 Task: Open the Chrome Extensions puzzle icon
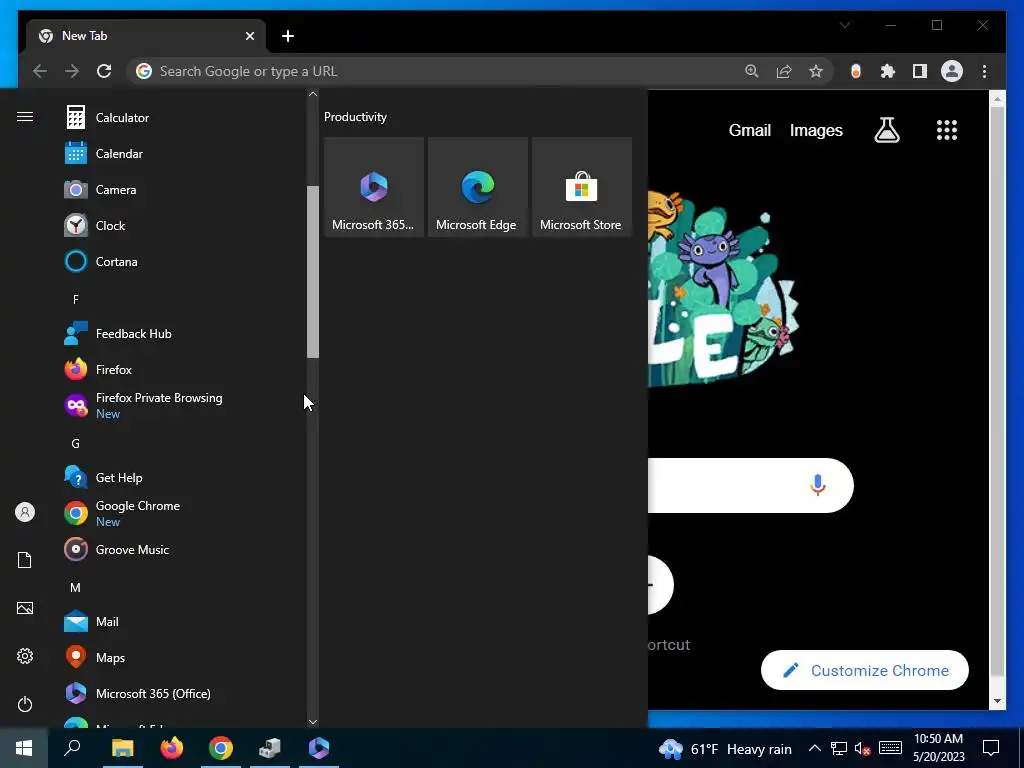[888, 71]
